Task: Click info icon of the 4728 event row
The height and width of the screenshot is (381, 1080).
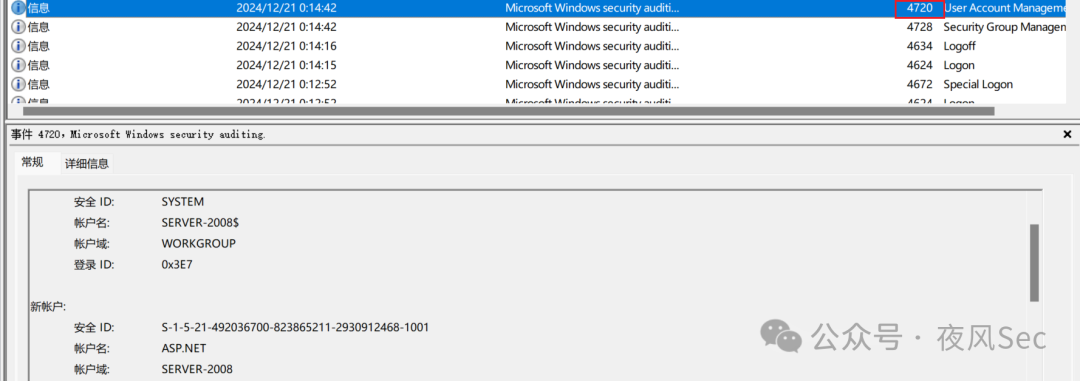Action: [x=19, y=27]
